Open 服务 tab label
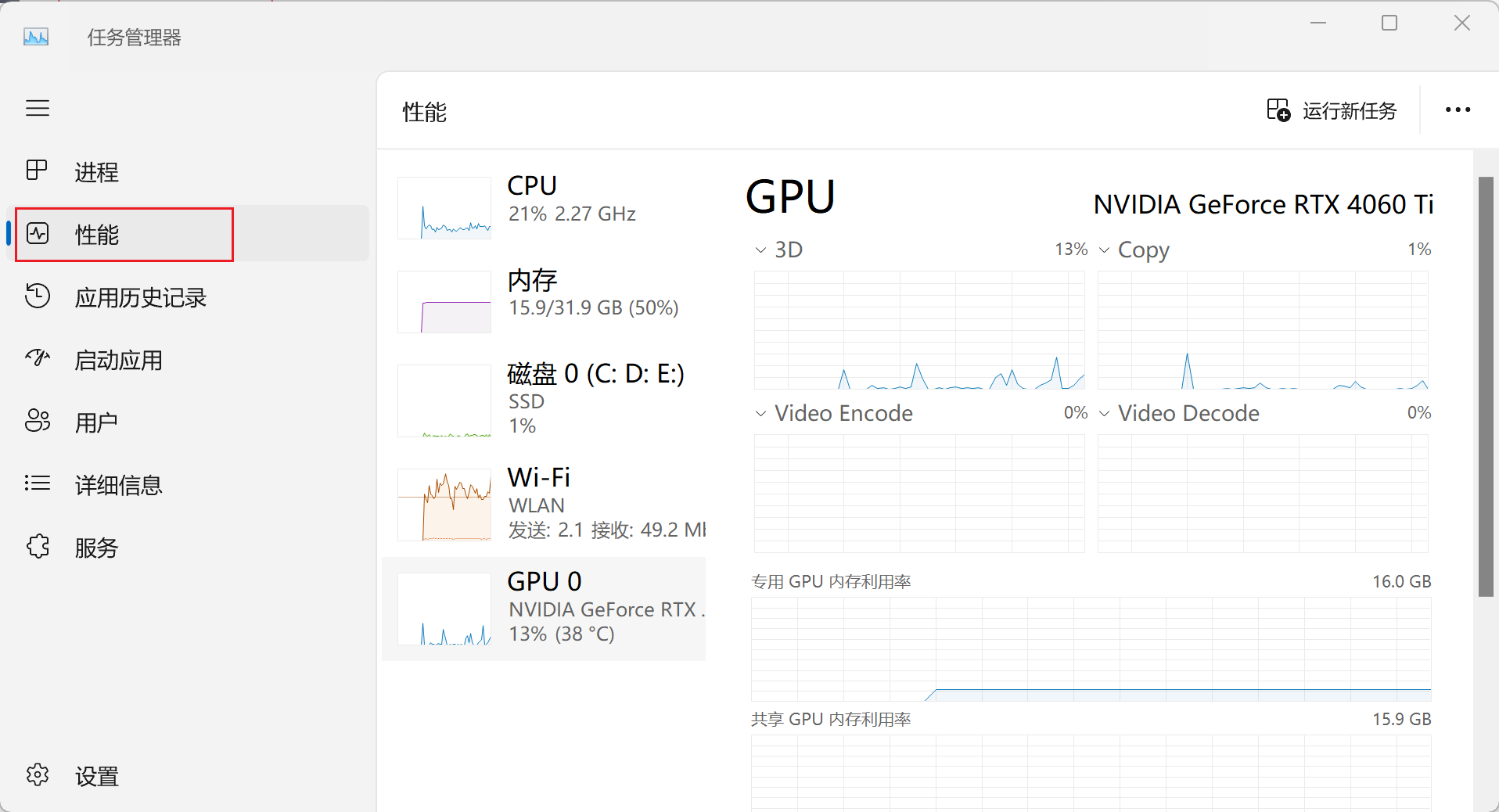The height and width of the screenshot is (812, 1499). click(x=97, y=548)
